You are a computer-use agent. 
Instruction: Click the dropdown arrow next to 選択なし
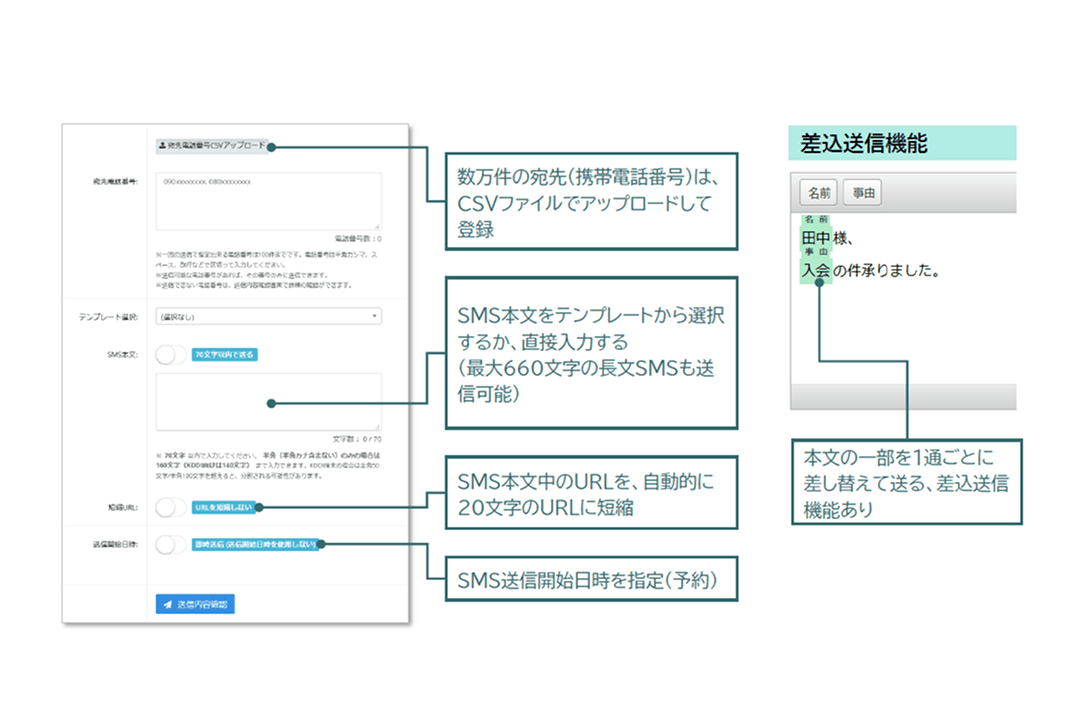tap(377, 315)
